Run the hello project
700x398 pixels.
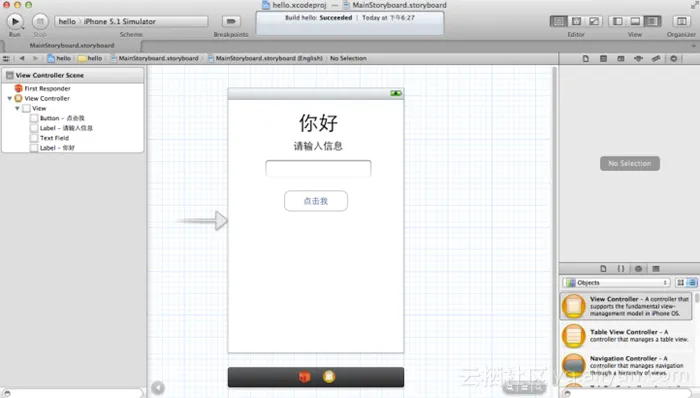(15, 21)
